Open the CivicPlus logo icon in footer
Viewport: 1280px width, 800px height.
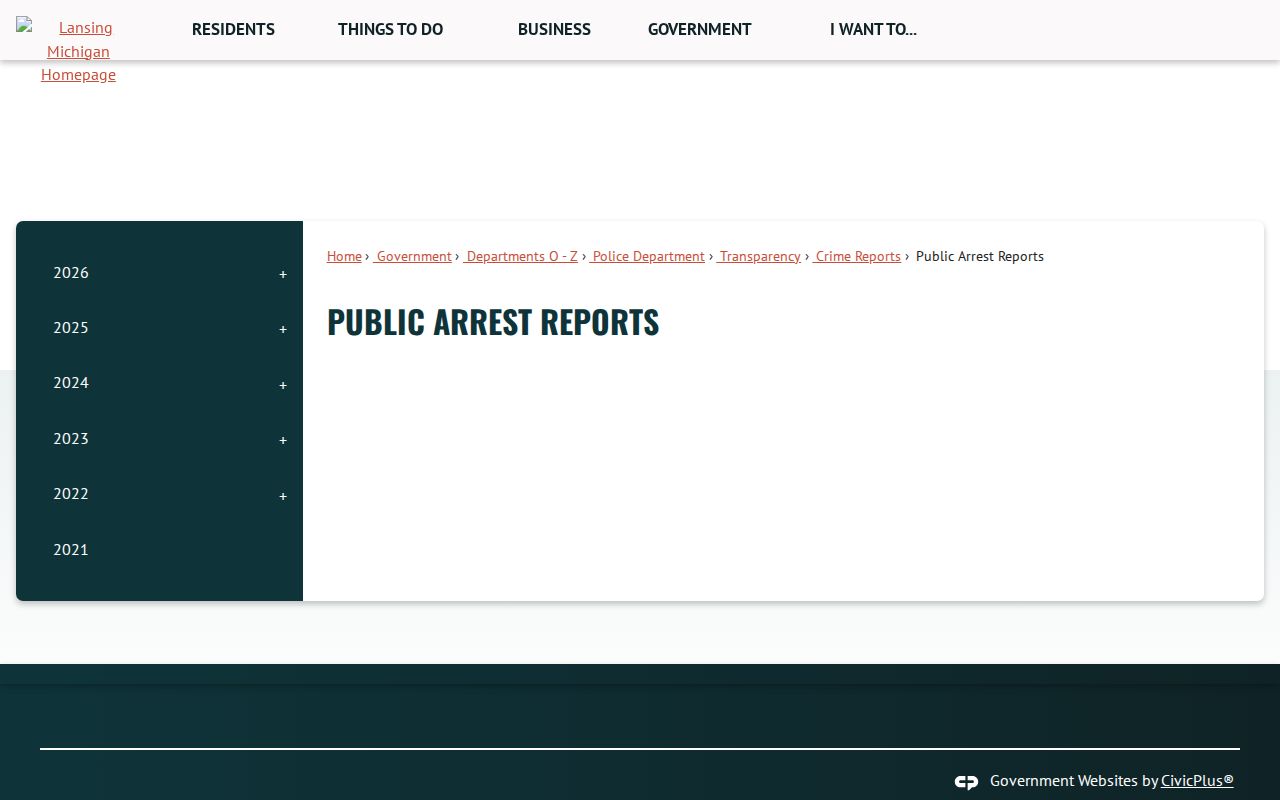(x=966, y=782)
